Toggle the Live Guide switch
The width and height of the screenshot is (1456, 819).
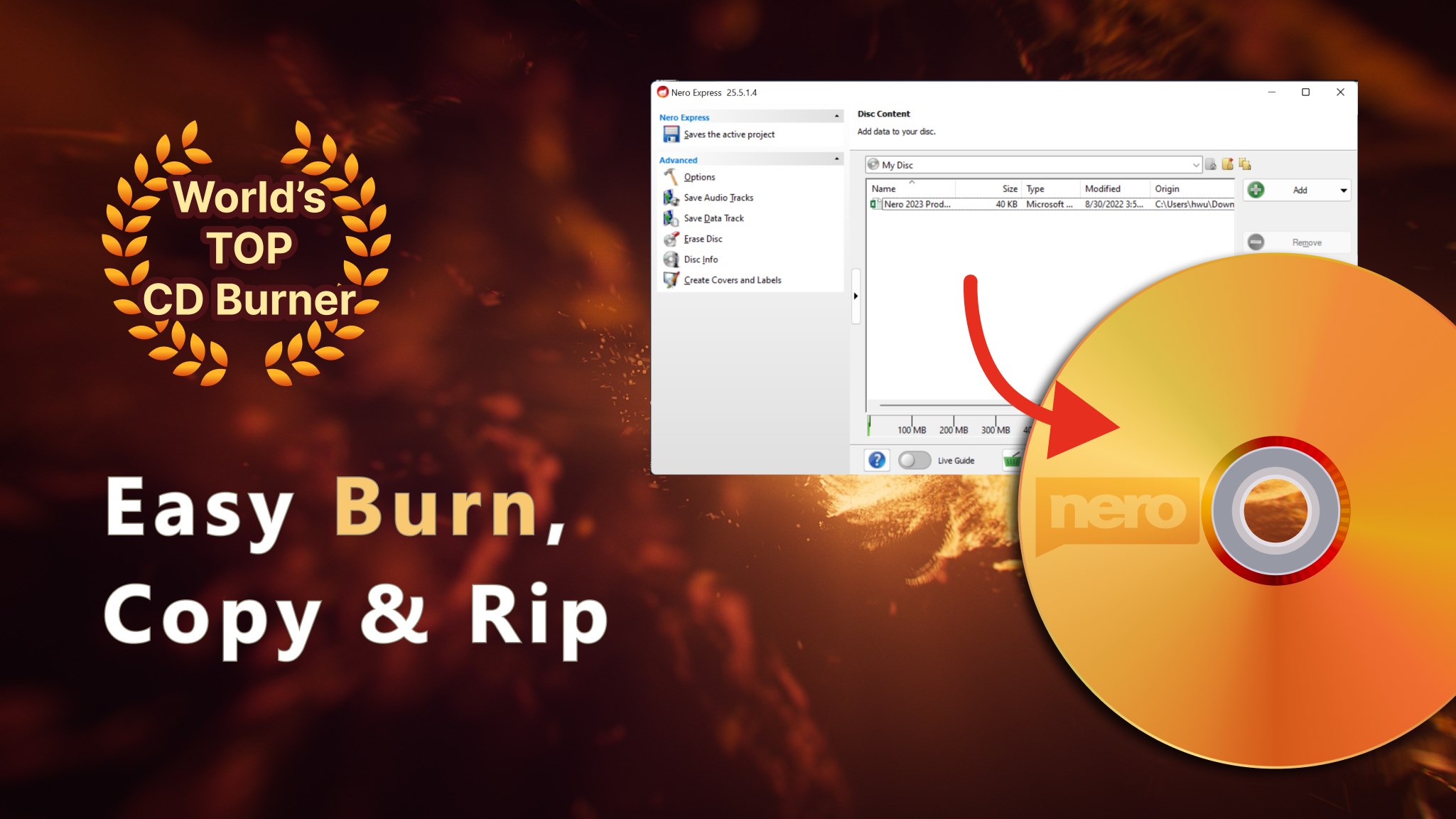[x=914, y=461]
